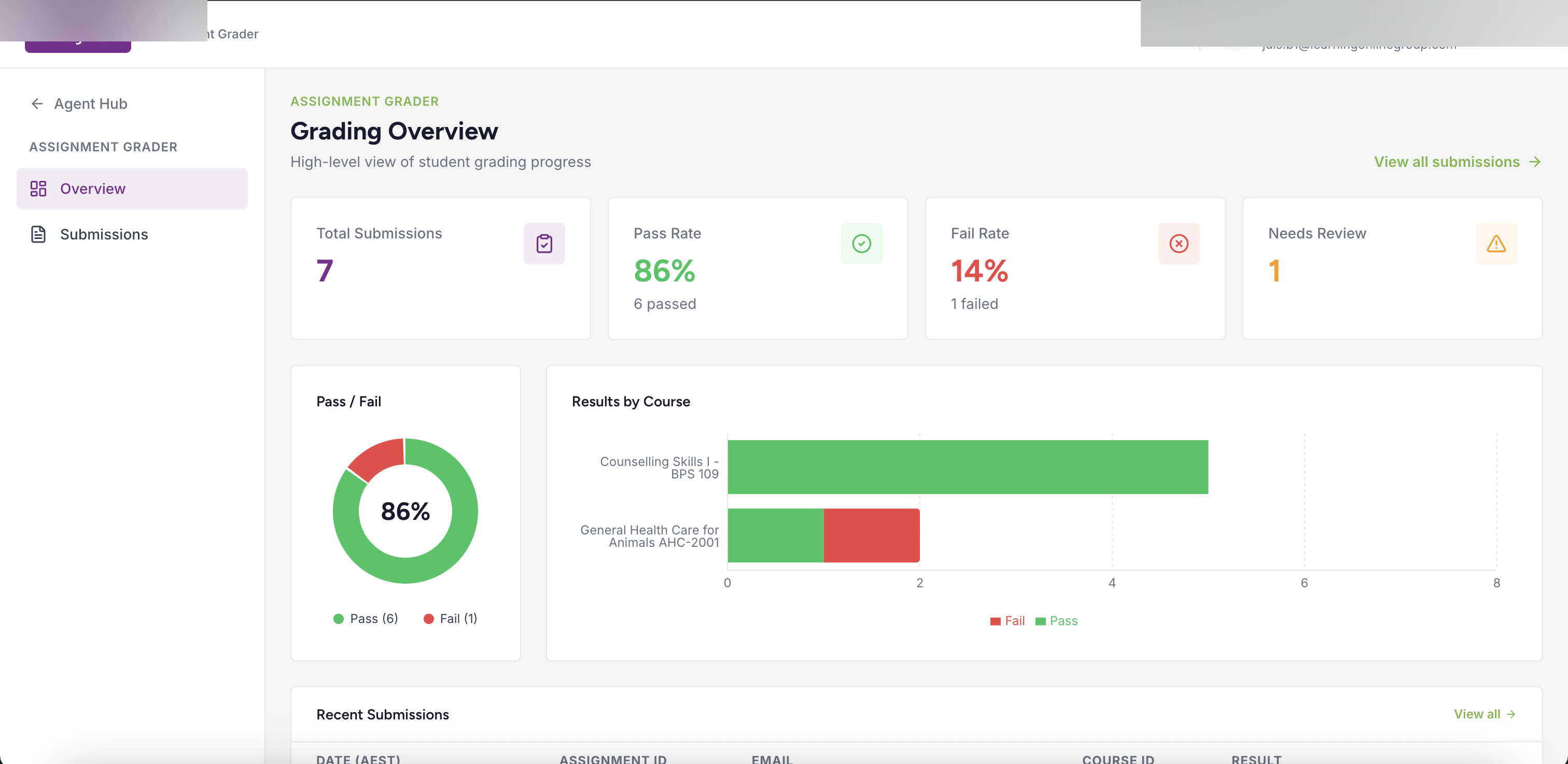Click the green check icon on Pass Rate card

coord(861,243)
